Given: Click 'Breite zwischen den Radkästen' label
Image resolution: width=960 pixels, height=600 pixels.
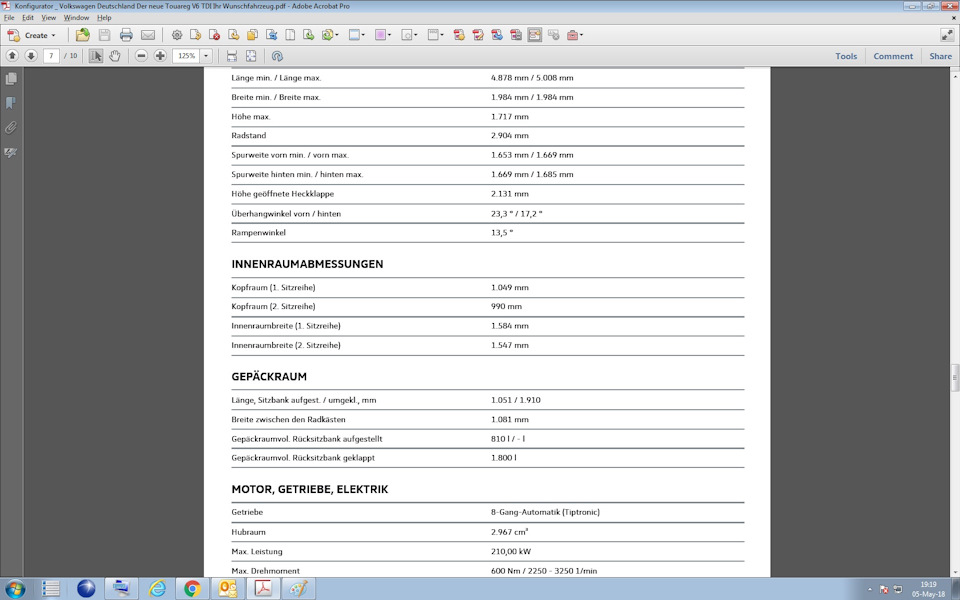Looking at the screenshot, I should [x=288, y=419].
